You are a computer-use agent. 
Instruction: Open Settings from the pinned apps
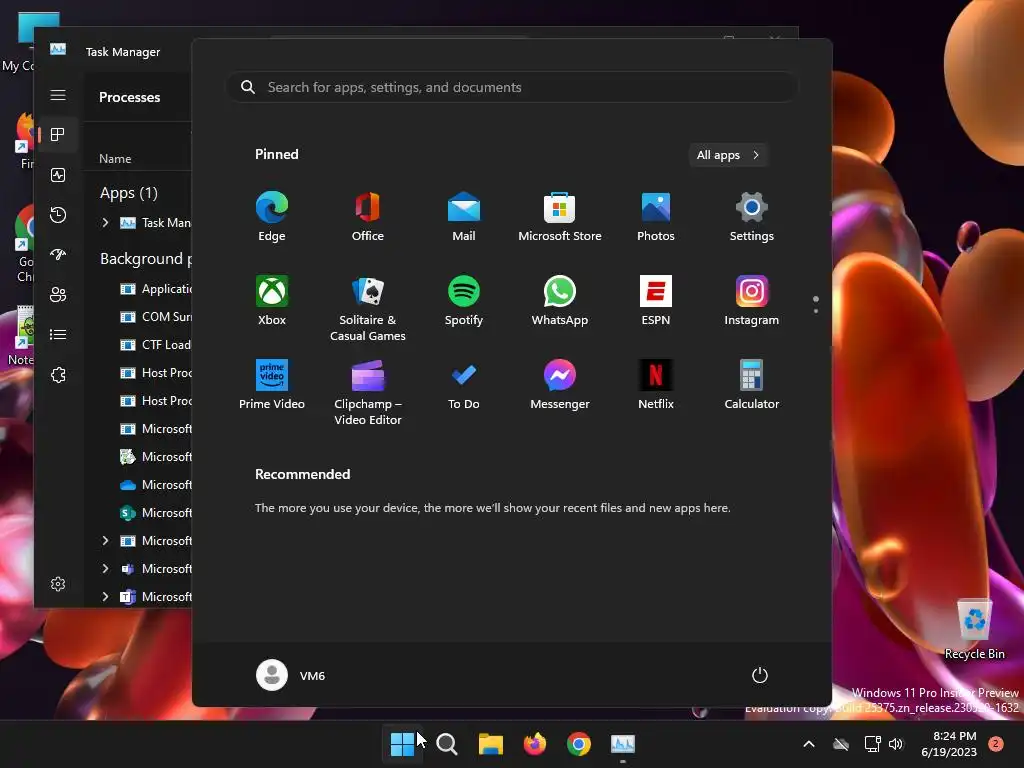752,217
